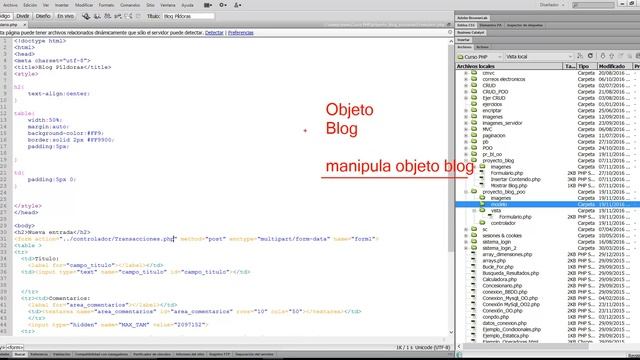This screenshot has width=640, height=360.
Task: Expand the paginacion folder
Action: point(466,136)
